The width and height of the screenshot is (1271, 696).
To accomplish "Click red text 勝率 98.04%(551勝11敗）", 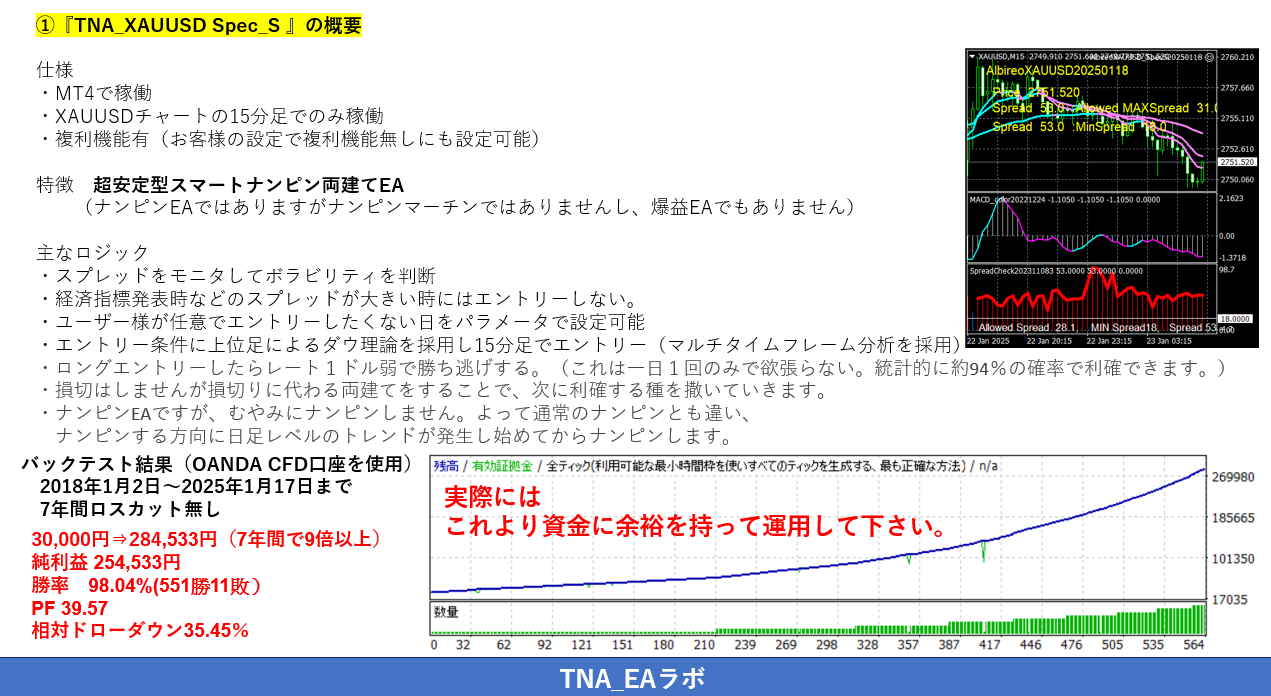I will click(x=146, y=585).
